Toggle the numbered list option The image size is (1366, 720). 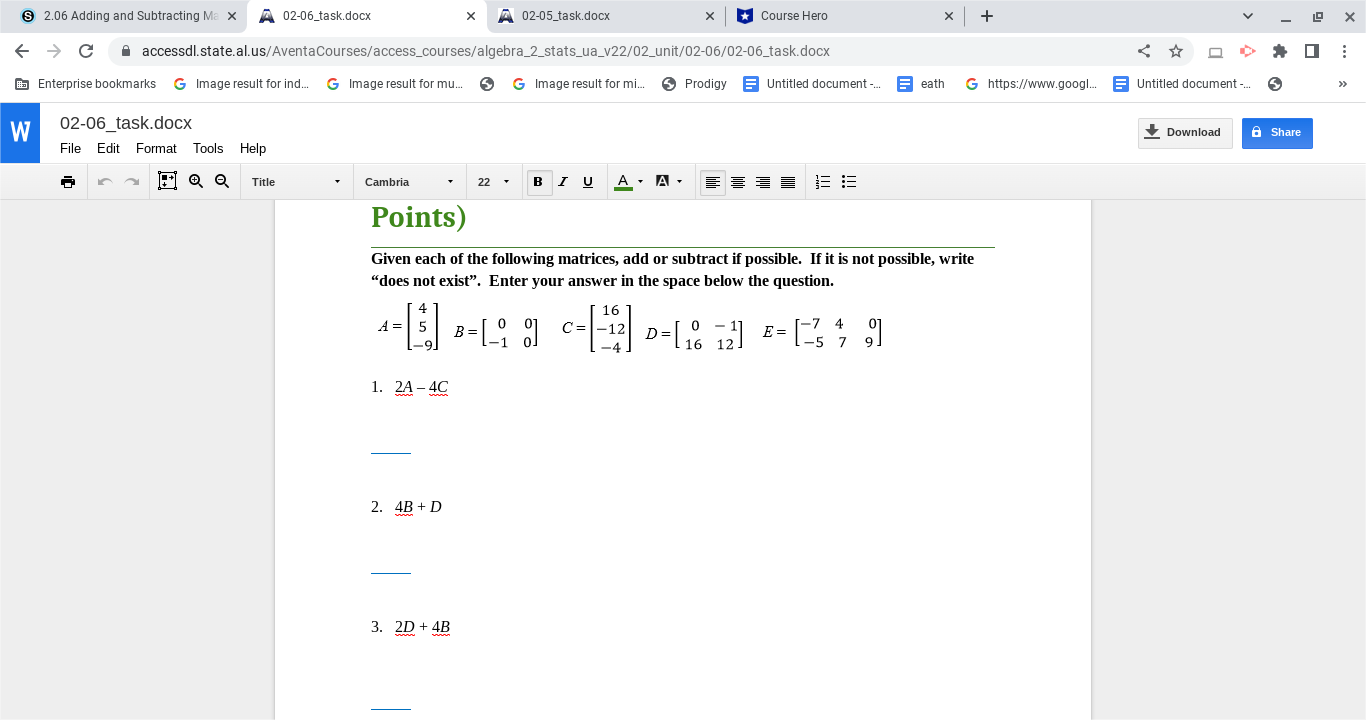pos(822,181)
